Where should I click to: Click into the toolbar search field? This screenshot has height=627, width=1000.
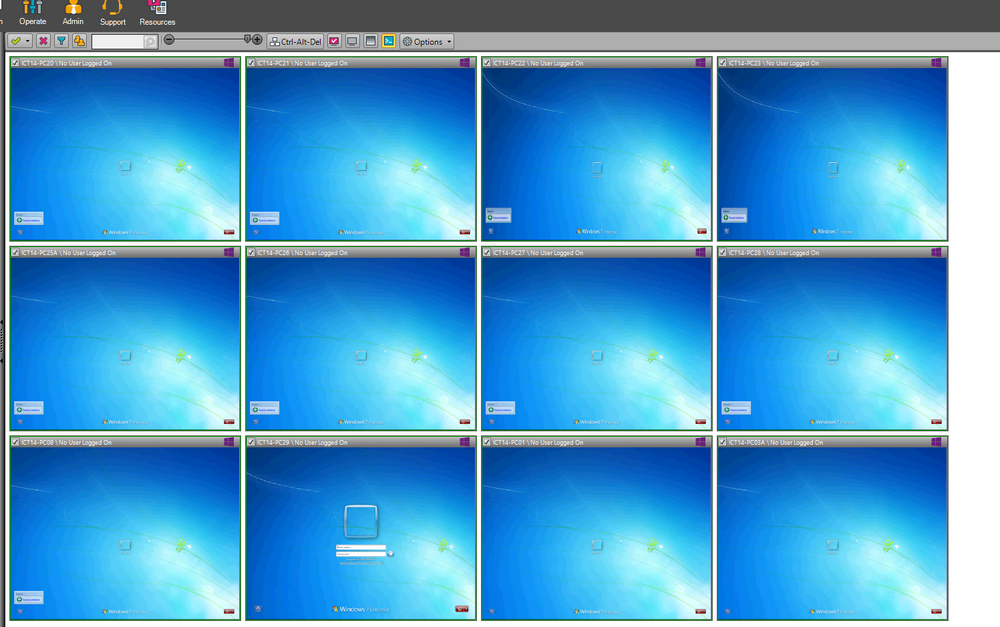[x=118, y=41]
